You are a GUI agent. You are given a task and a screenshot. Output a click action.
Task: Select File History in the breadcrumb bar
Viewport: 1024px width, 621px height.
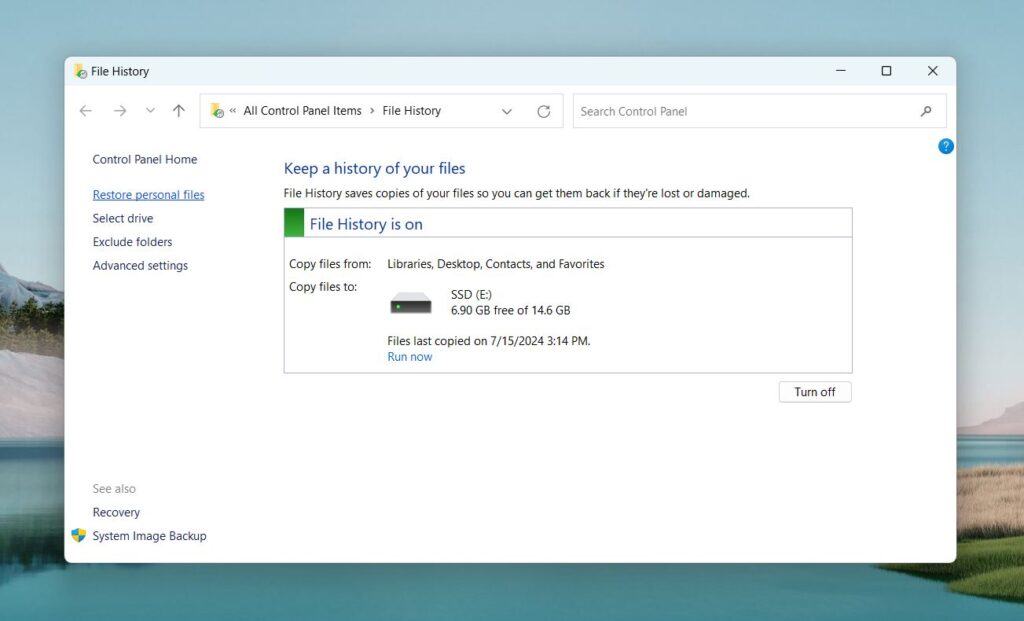(x=410, y=110)
